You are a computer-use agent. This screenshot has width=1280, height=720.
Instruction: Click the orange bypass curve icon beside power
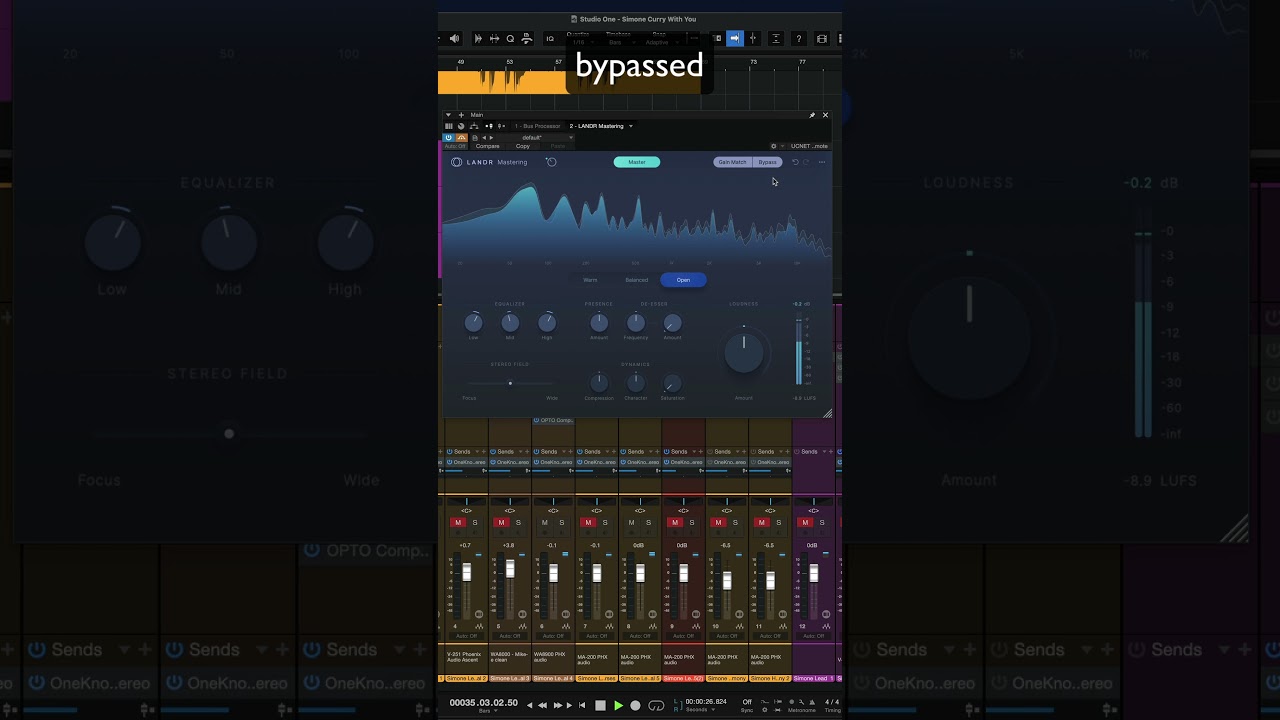click(461, 137)
